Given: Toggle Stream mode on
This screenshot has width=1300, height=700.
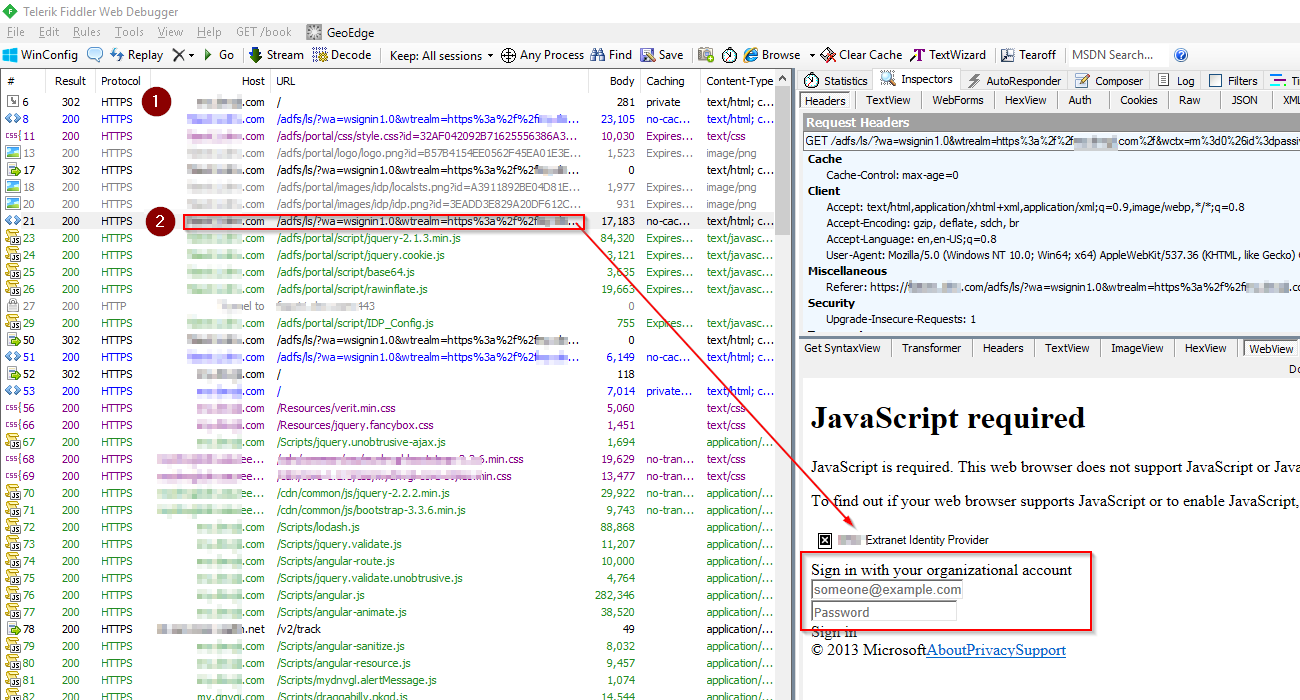Looking at the screenshot, I should [x=276, y=54].
